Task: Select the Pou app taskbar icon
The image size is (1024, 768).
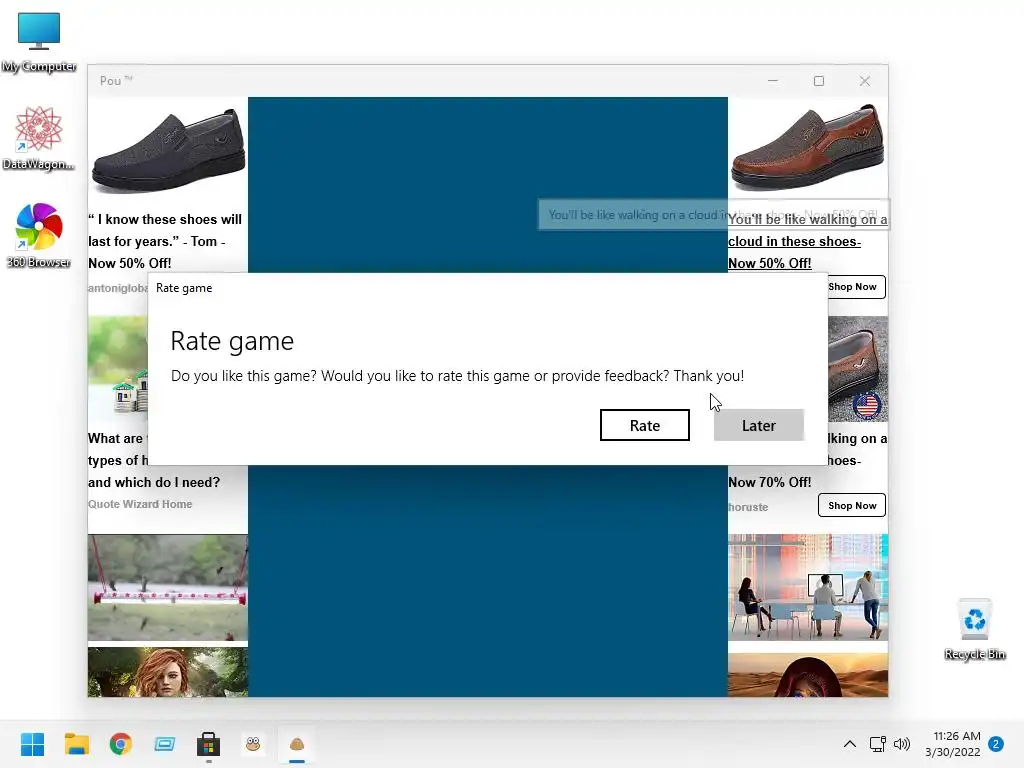Action: click(x=296, y=744)
